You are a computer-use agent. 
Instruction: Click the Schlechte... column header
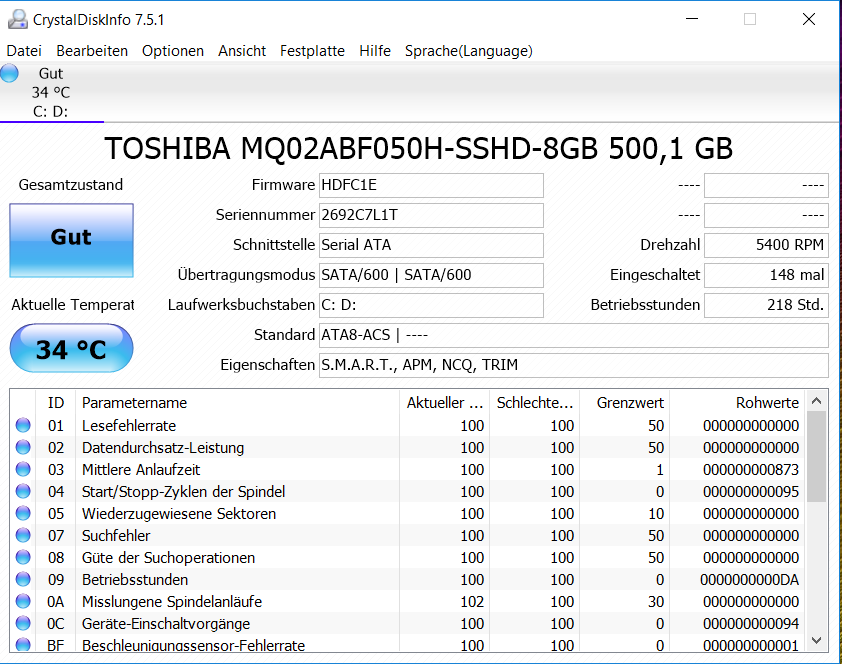pos(534,403)
